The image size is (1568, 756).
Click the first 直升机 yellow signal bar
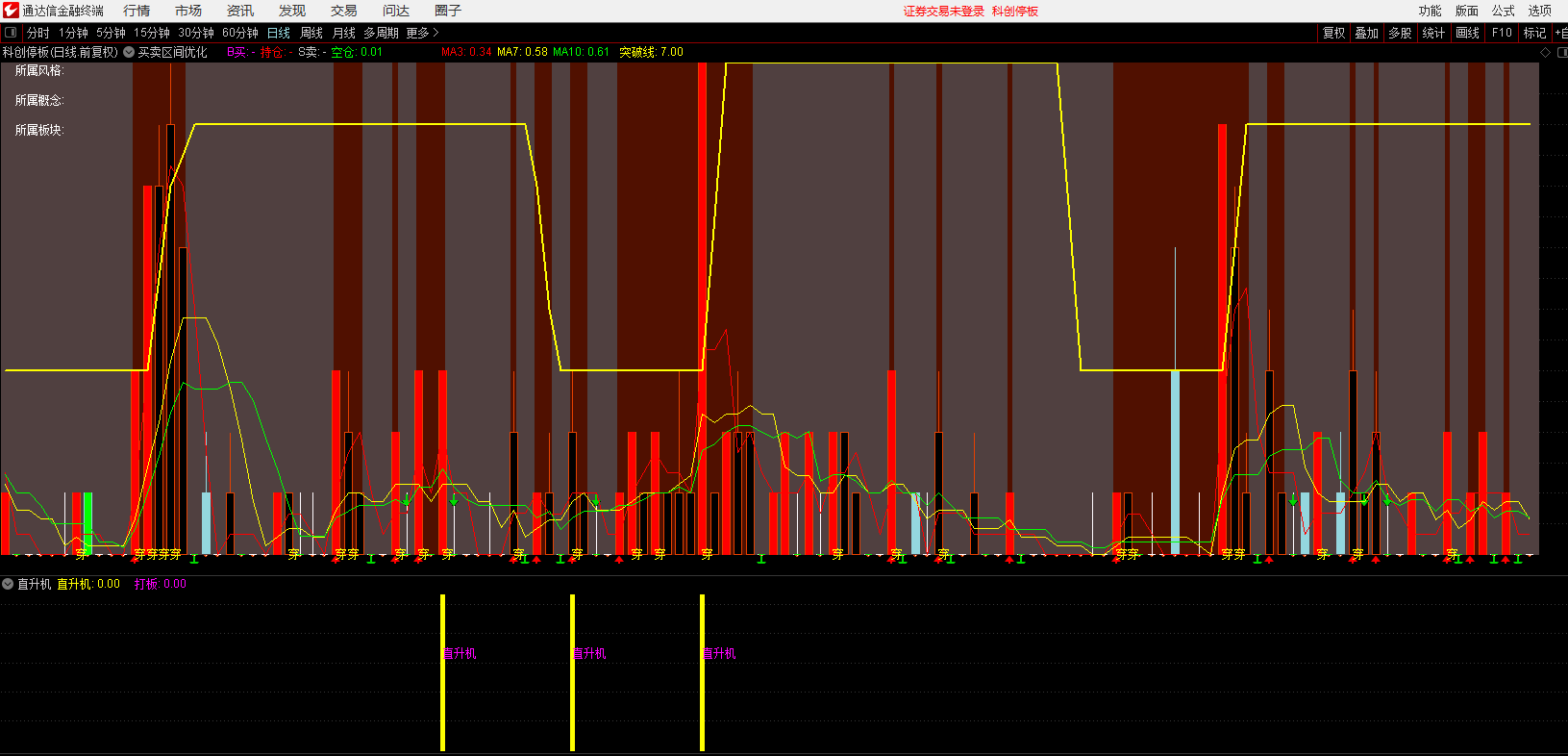coord(442,672)
